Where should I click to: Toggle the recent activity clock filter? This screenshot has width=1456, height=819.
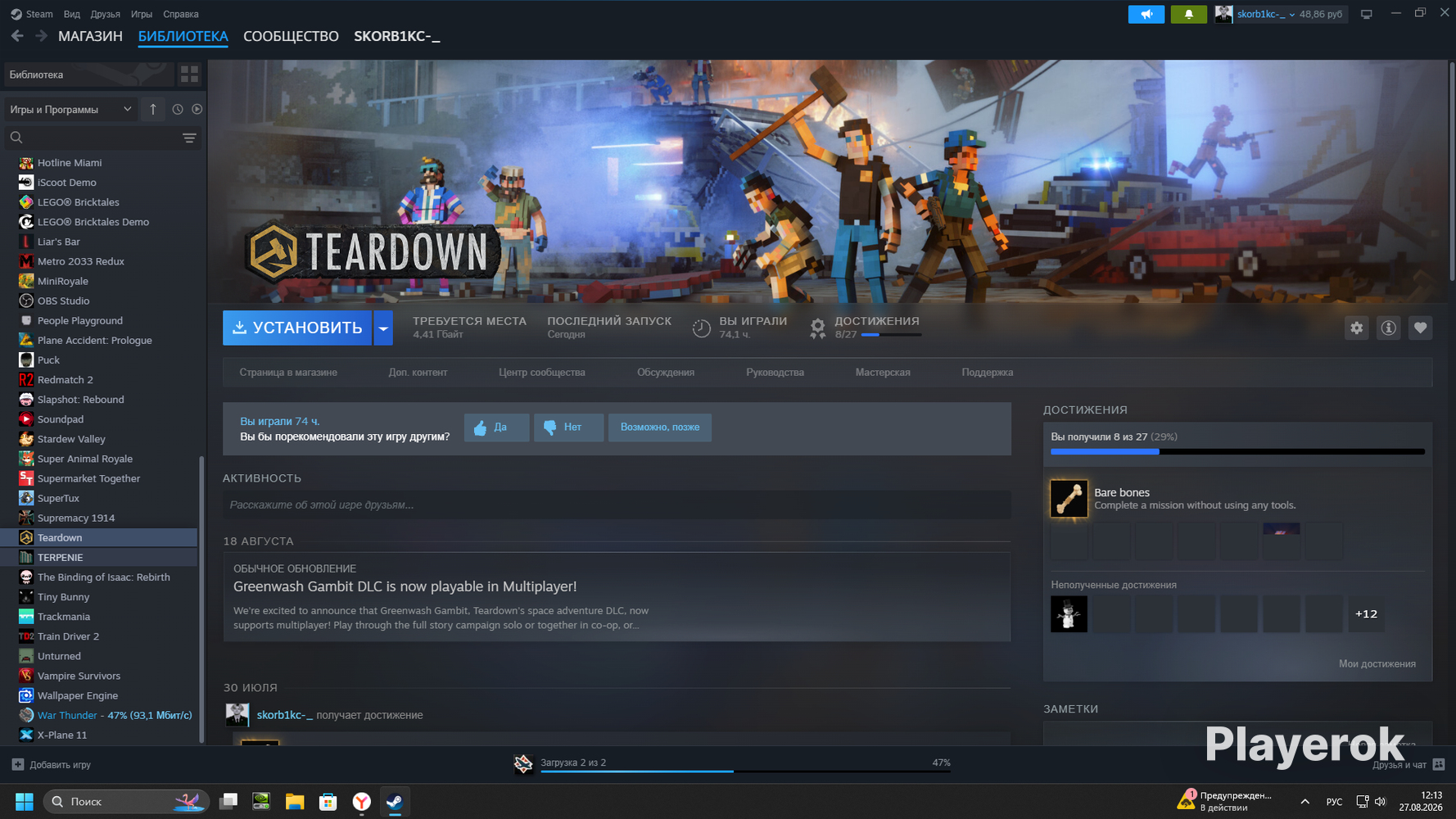click(178, 109)
